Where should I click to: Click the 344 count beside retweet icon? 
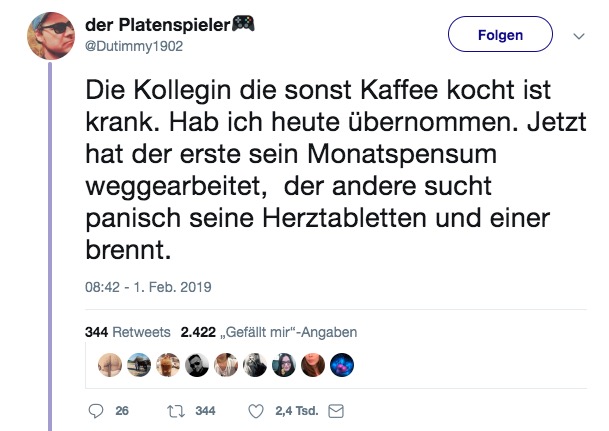[x=205, y=411]
